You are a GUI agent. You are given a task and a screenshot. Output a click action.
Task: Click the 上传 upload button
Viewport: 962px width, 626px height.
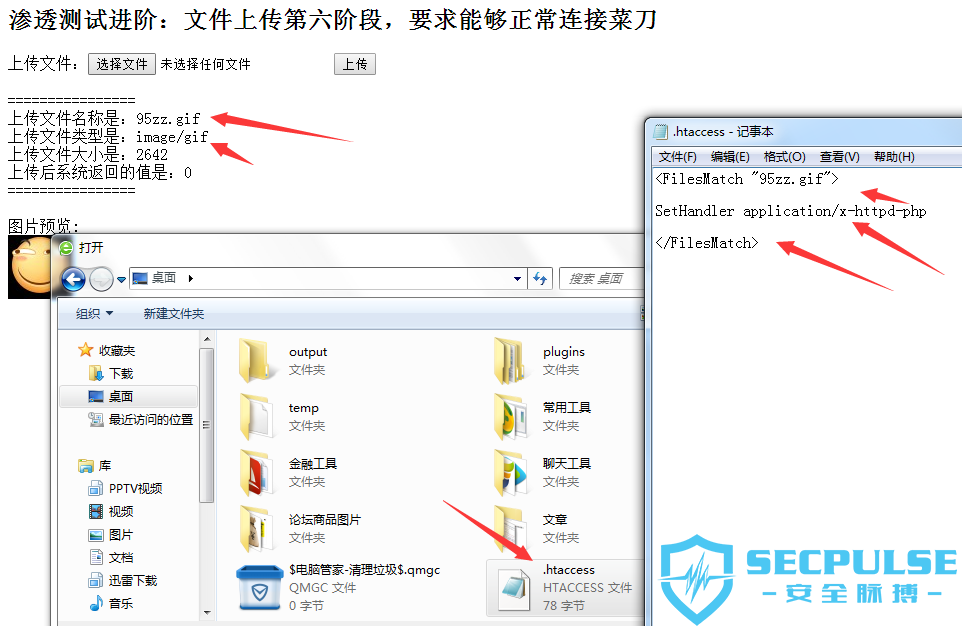pyautogui.click(x=355, y=64)
